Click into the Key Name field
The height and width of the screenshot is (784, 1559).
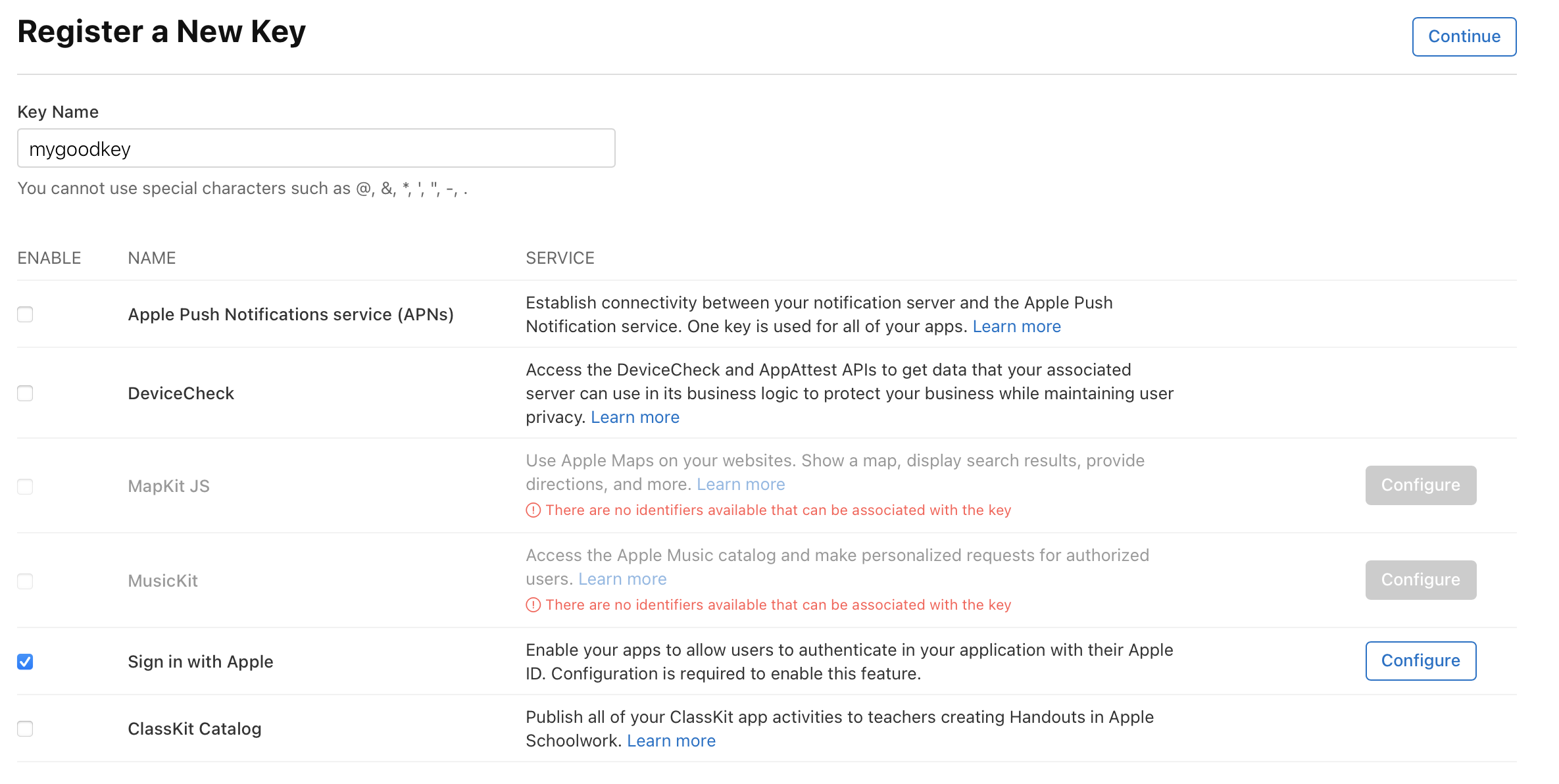point(316,149)
